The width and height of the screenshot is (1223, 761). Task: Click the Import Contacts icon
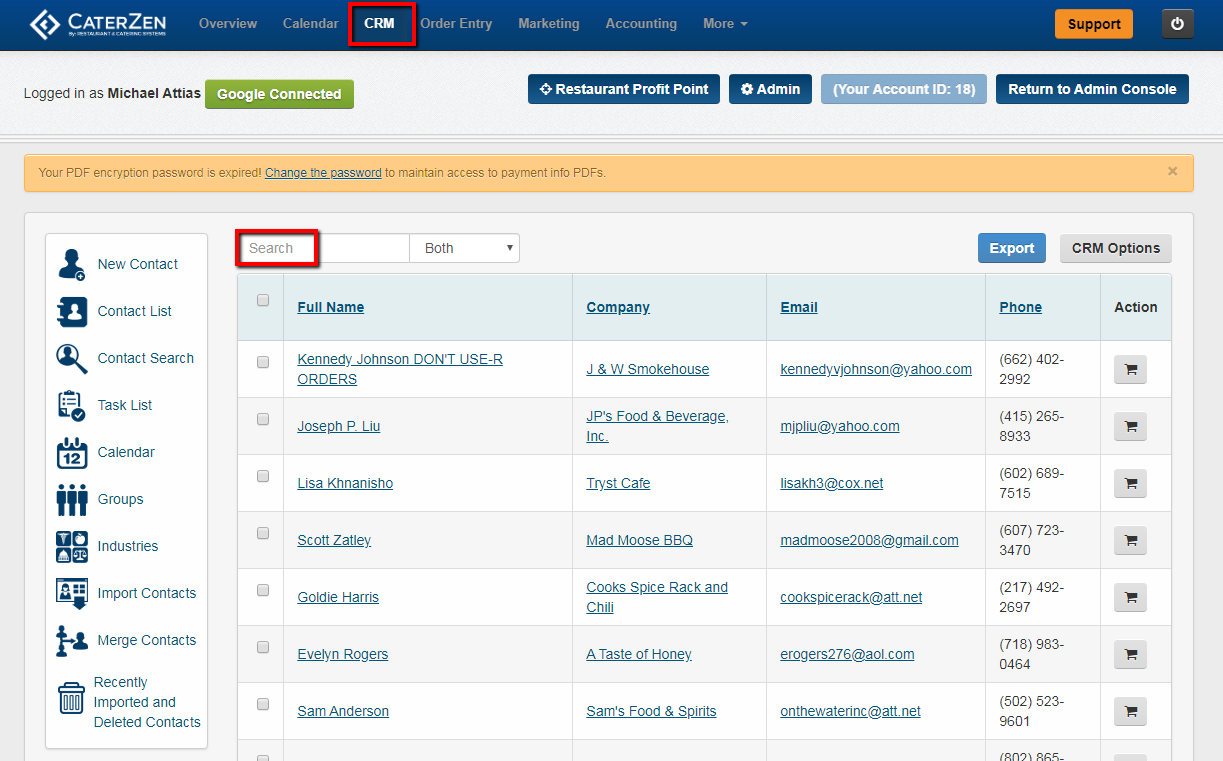coord(72,593)
